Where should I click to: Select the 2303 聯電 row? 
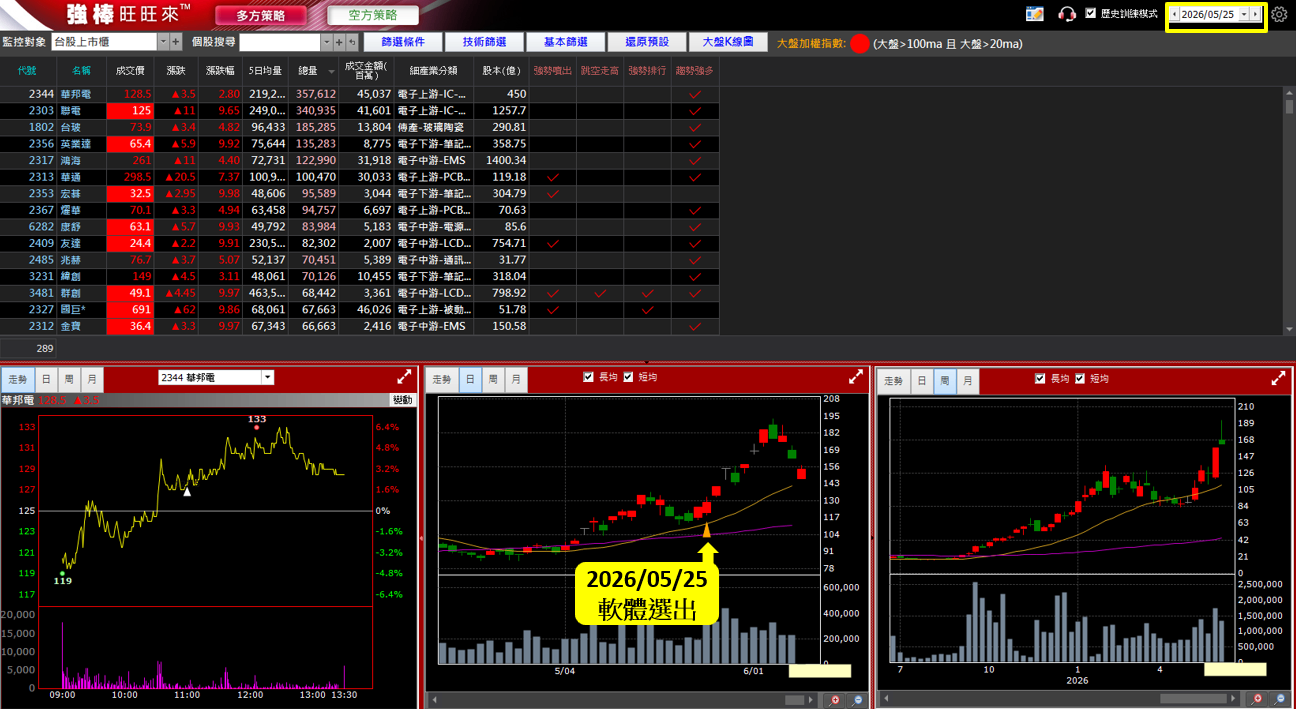360,111
